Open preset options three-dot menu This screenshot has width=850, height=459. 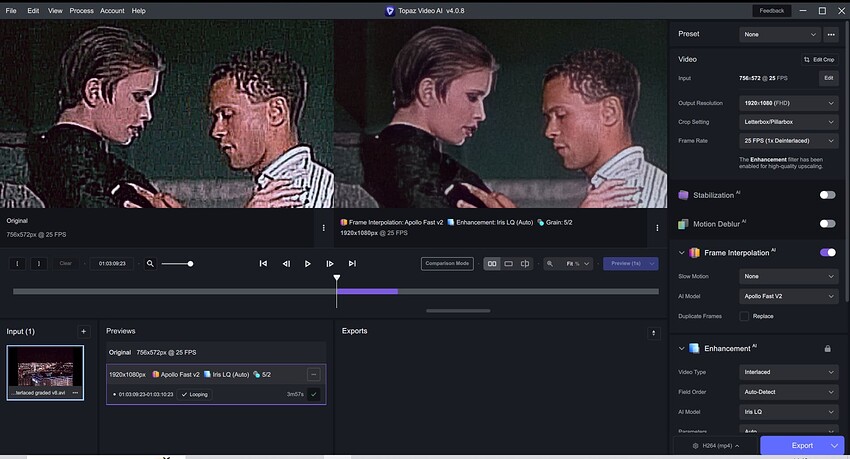tap(830, 34)
